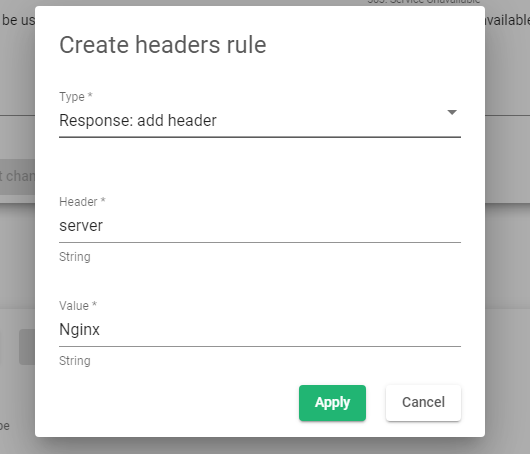This screenshot has width=530, height=454.
Task: Click the required asterisk beside the Value label
Action: (94, 304)
